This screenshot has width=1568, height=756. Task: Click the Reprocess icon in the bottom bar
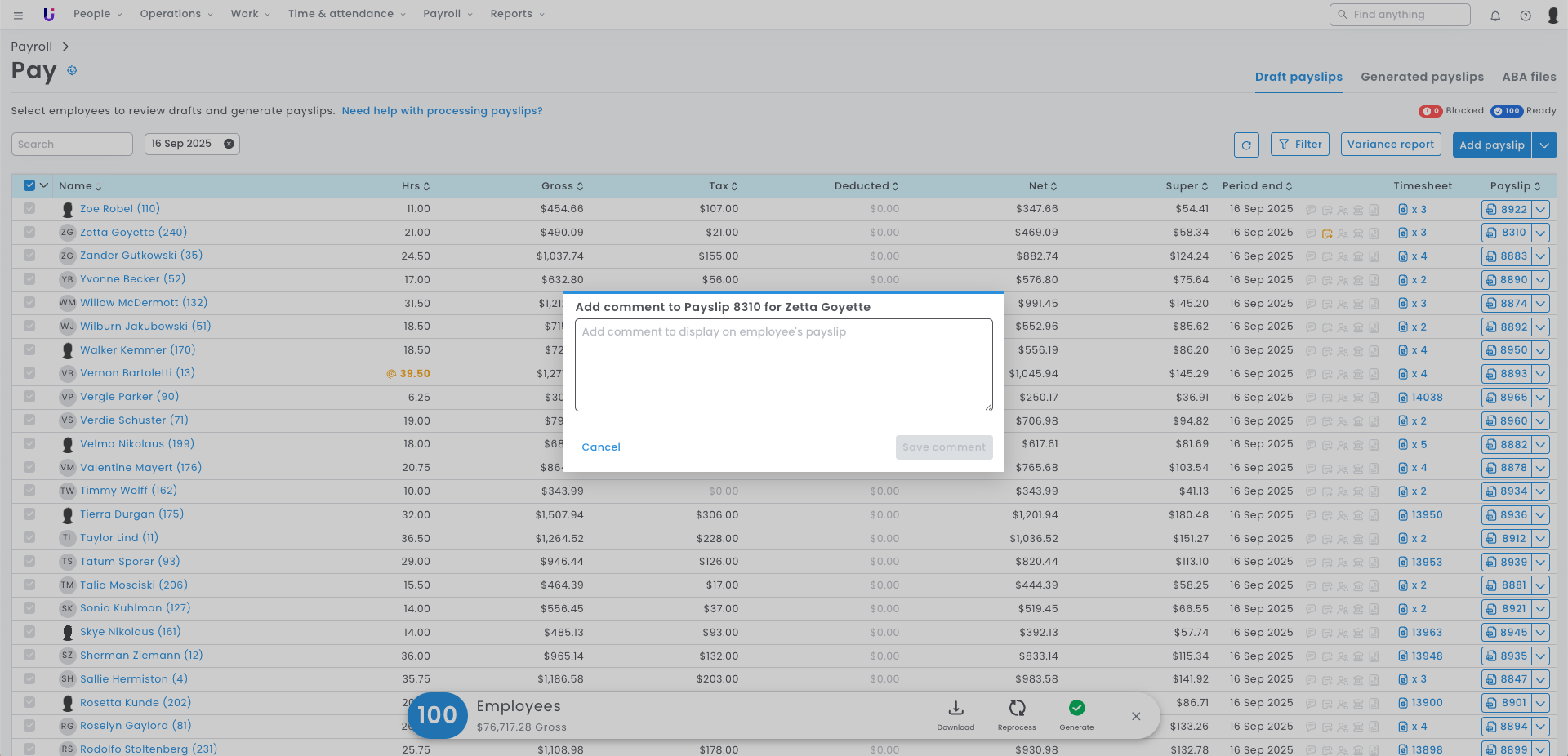[1017, 709]
